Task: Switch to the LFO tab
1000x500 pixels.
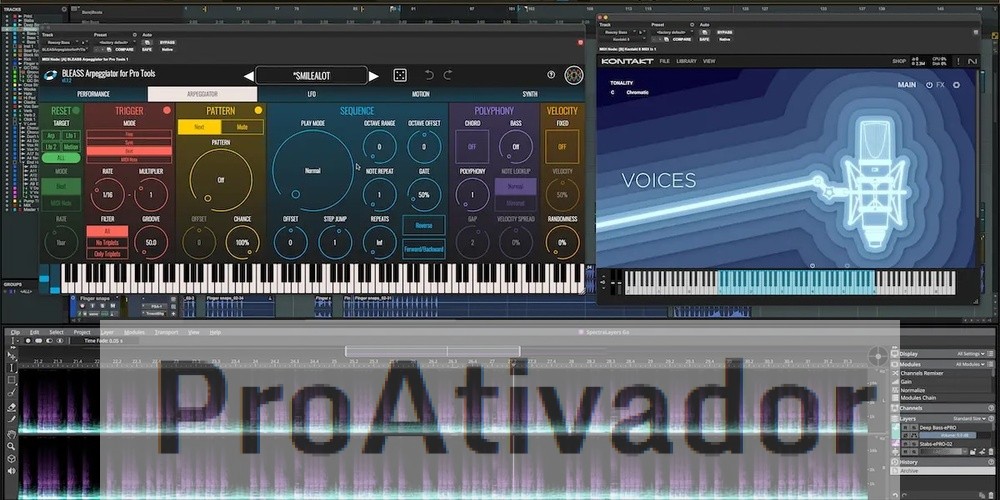Action: point(311,94)
